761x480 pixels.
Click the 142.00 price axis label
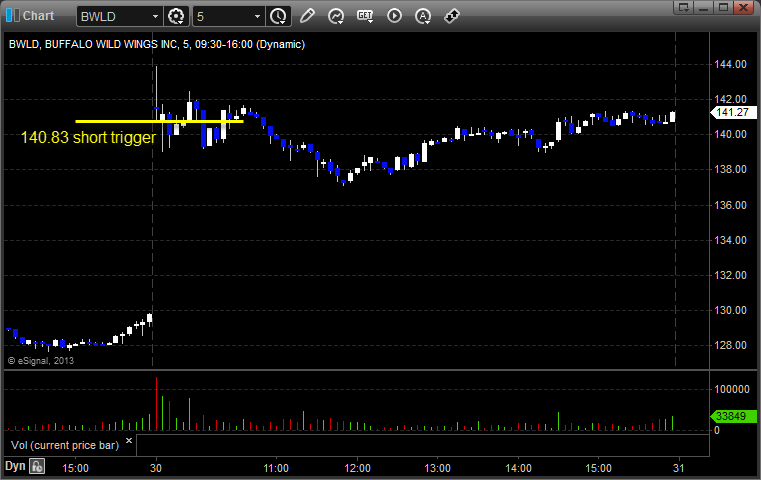point(730,99)
